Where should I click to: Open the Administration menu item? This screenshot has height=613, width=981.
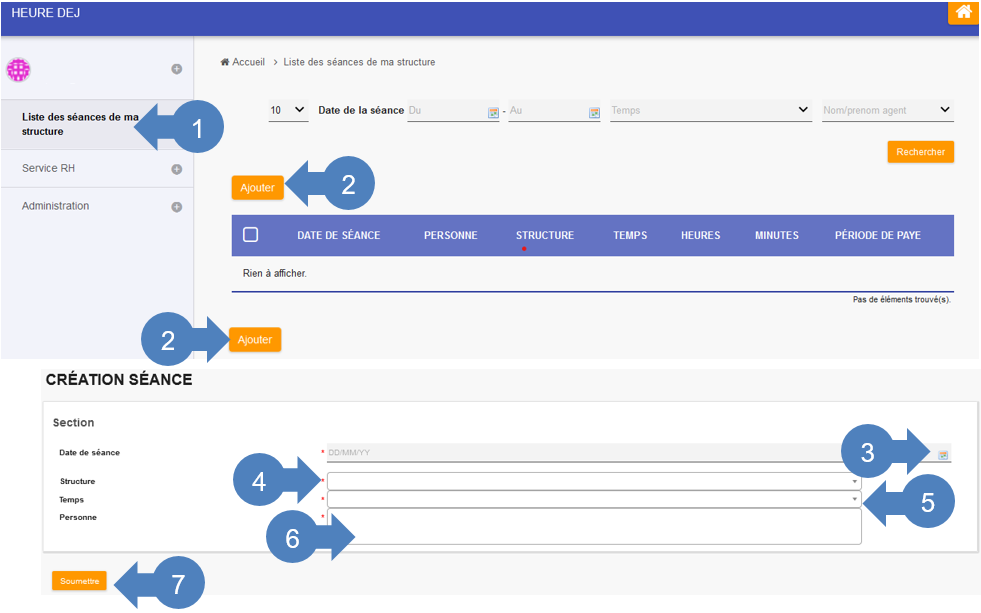click(x=55, y=206)
